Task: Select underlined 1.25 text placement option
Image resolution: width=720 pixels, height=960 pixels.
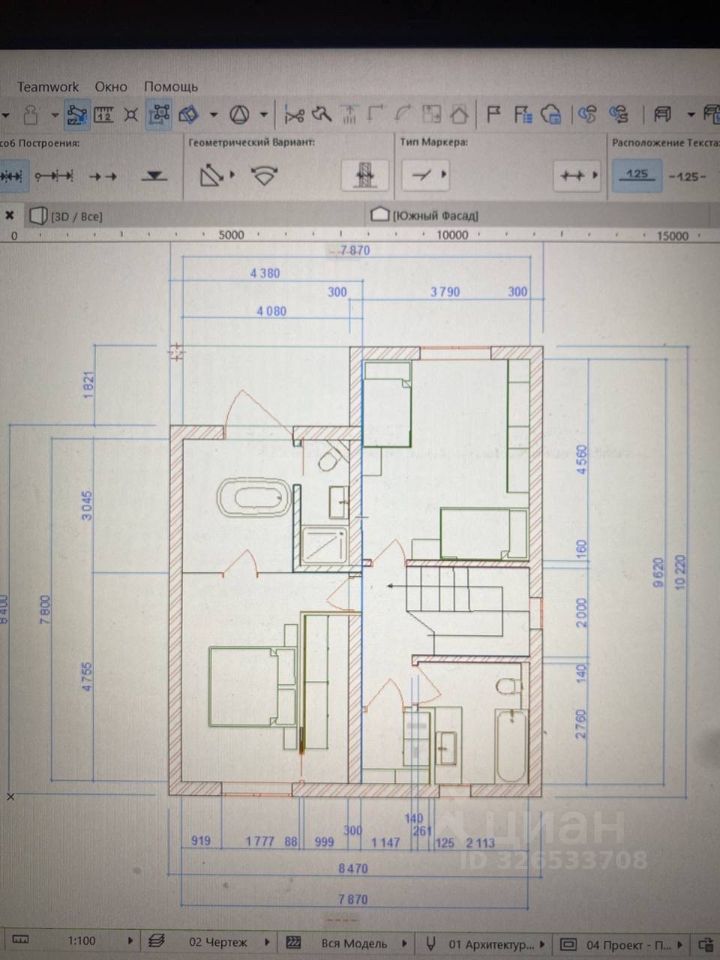Action: coord(637,176)
